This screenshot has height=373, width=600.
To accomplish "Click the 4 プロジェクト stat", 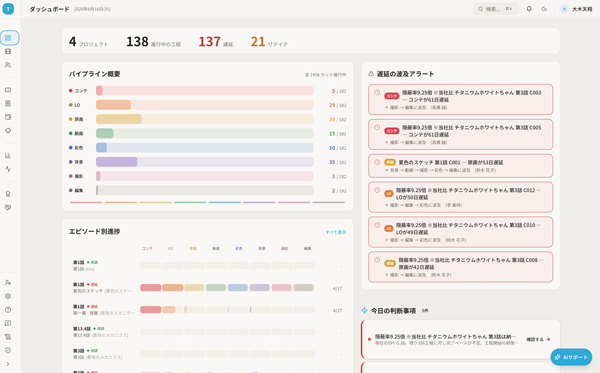I will 88,41.
